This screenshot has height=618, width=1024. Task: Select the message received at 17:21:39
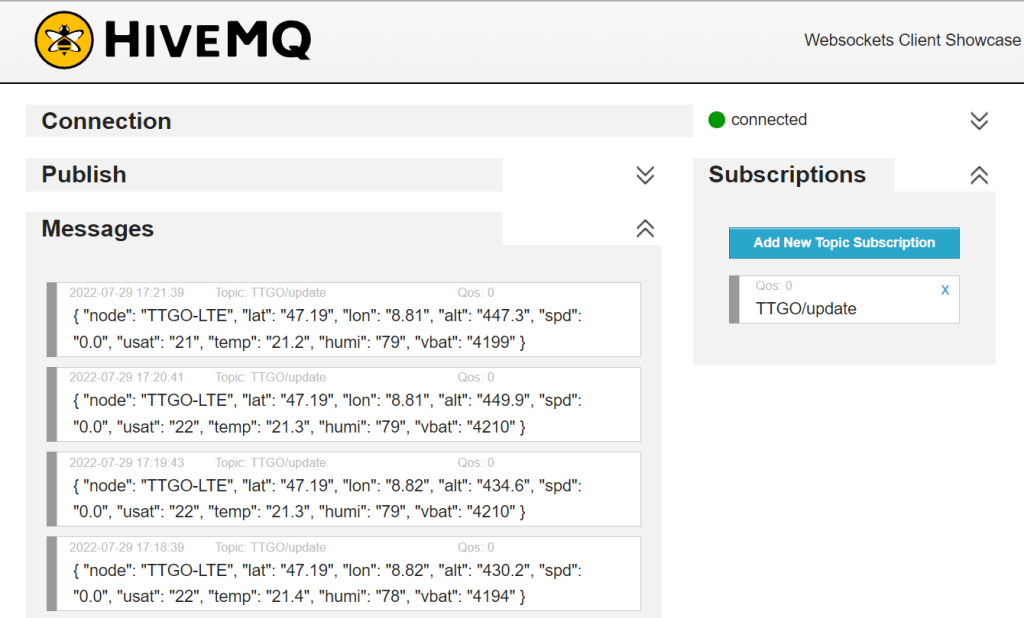point(343,329)
